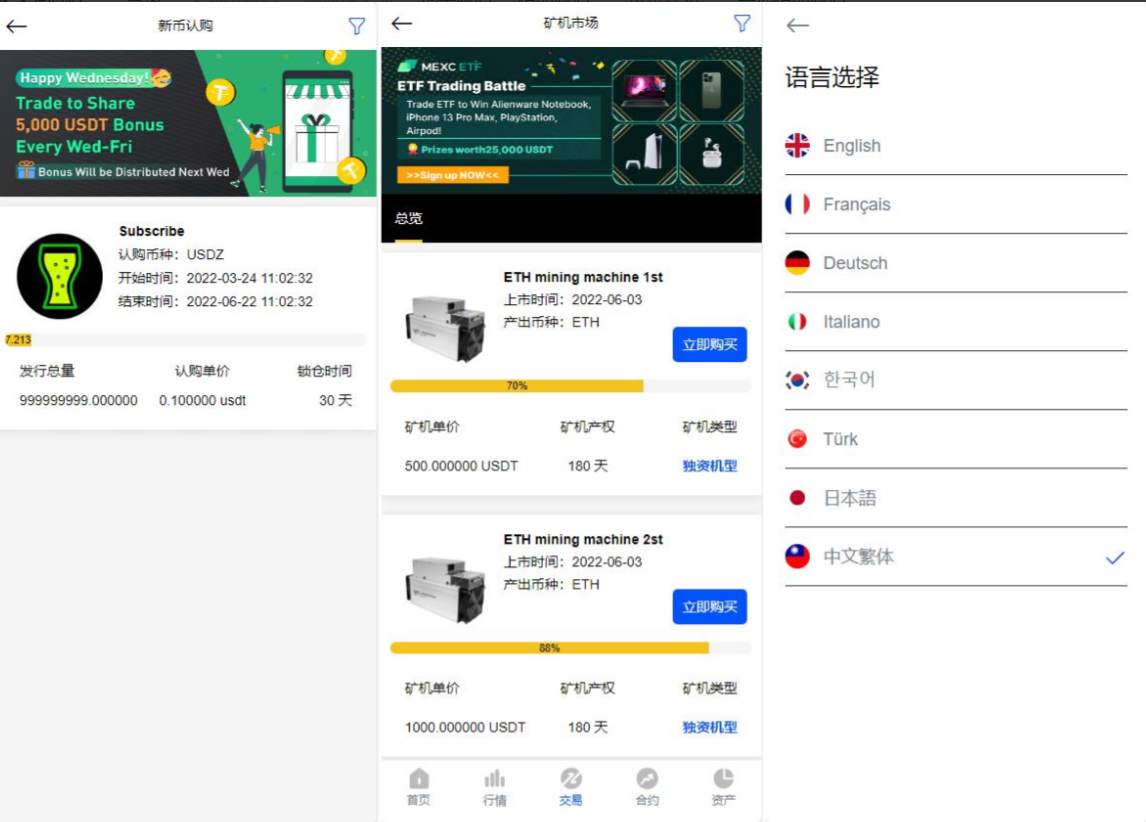Click the filter funnel icon in 矿机市场 header
This screenshot has height=822, width=1146.
[741, 23]
